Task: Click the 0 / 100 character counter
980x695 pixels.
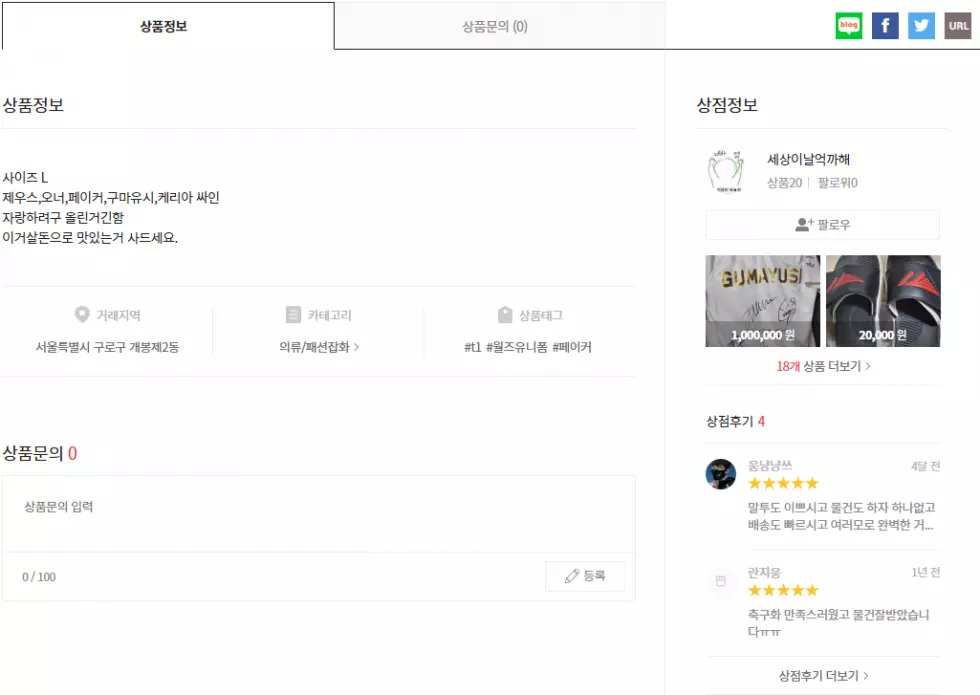Action: coord(39,577)
